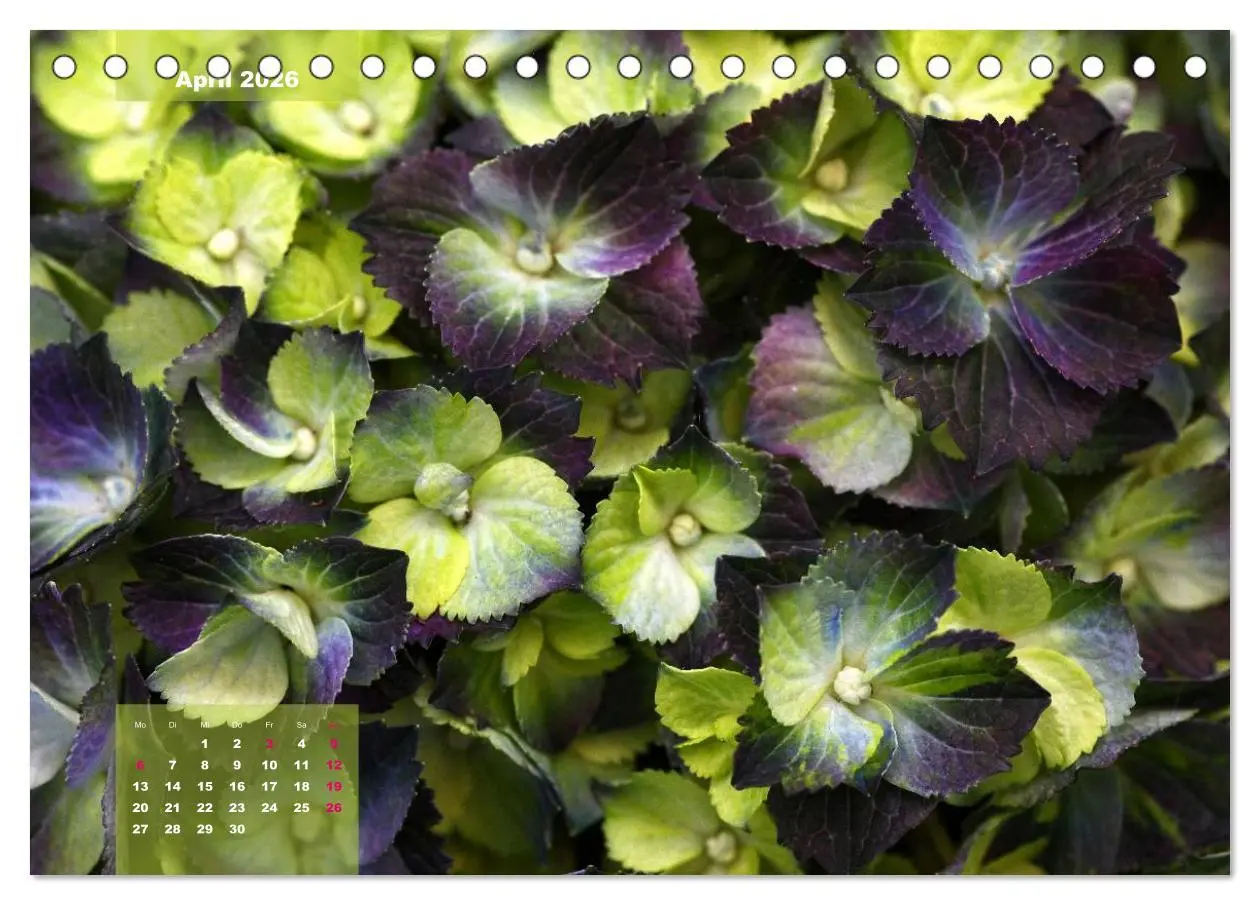
Task: Select date 13 in the calendar grid
Action: [x=140, y=787]
